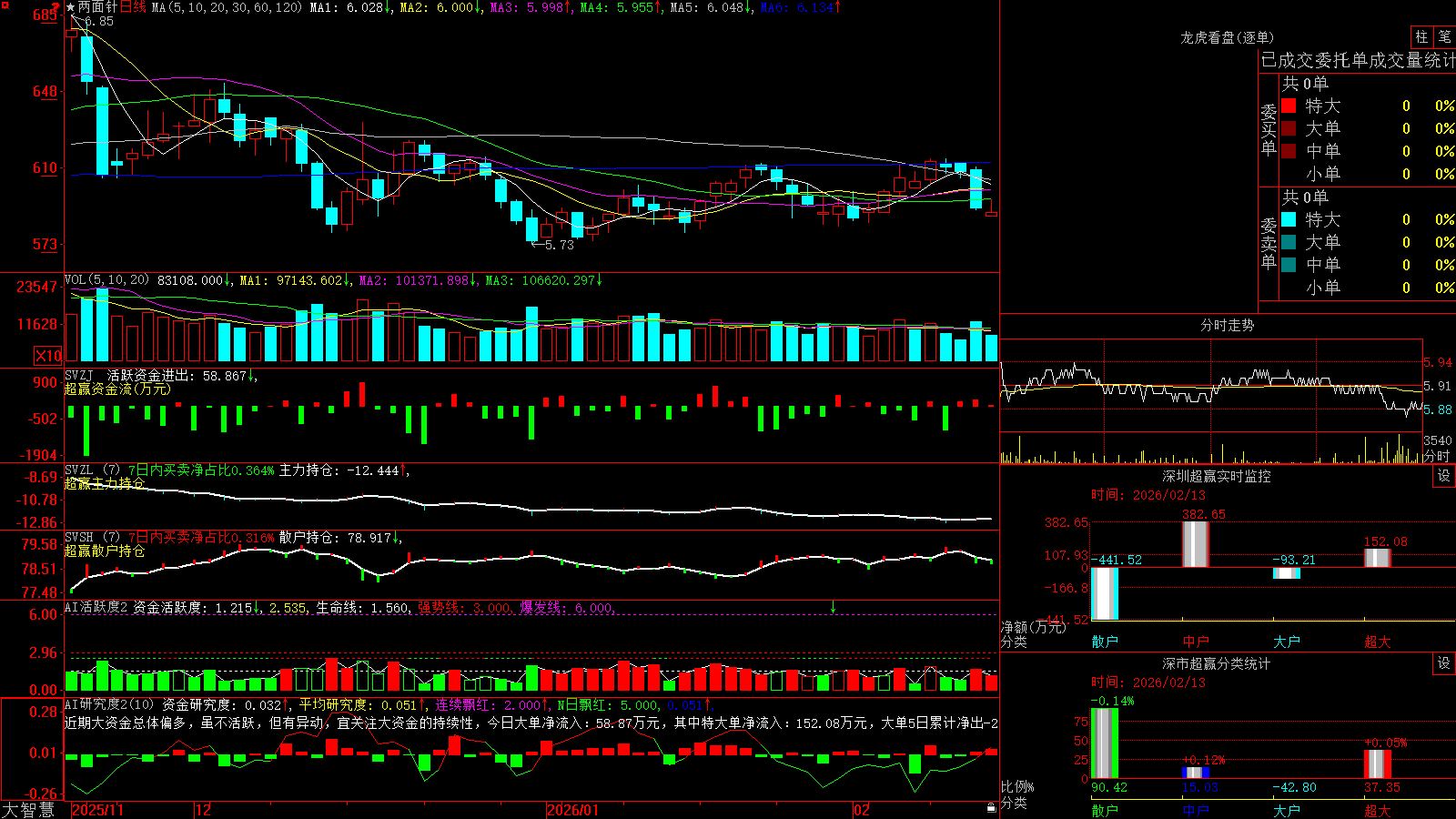Image resolution: width=1456 pixels, height=819 pixels.
Task: Select the 龙虎看盘(逐单) panel title
Action: point(1227,37)
